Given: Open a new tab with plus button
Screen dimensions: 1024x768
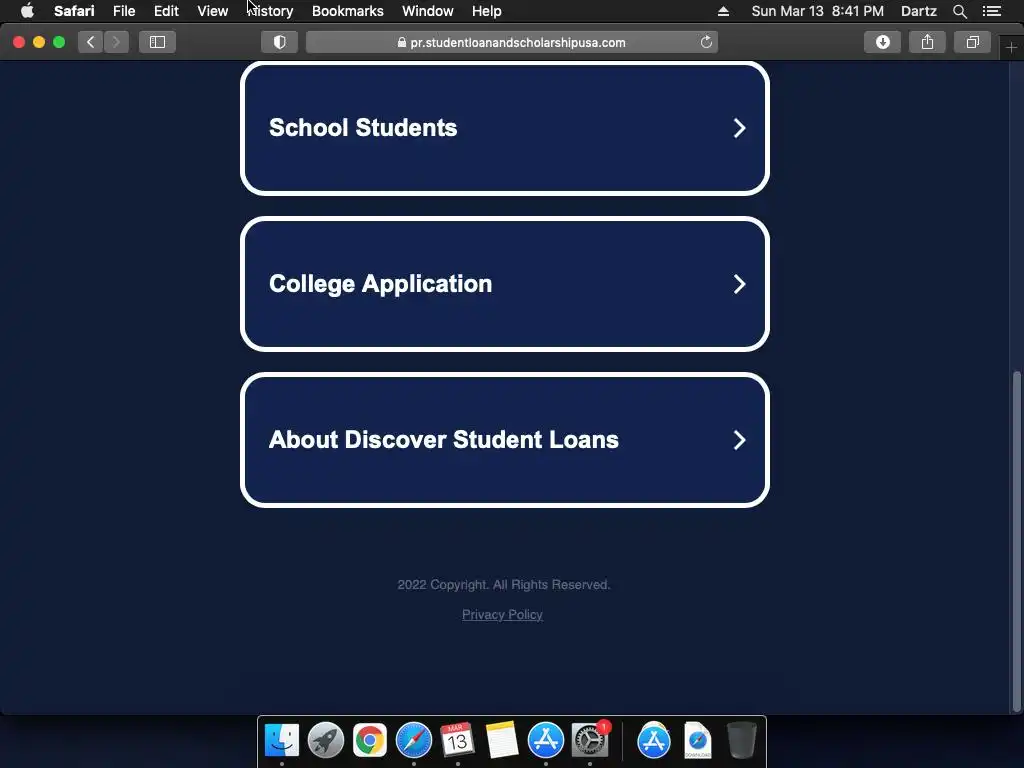Looking at the screenshot, I should 1011,48.
